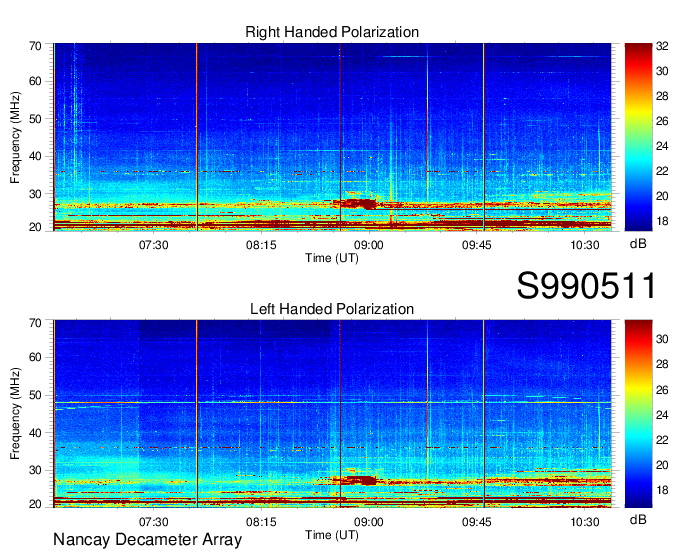The width and height of the screenshot is (680, 552).
Task: Click the '60' frequency tick of Right Handed plot
Action: click(x=35, y=82)
